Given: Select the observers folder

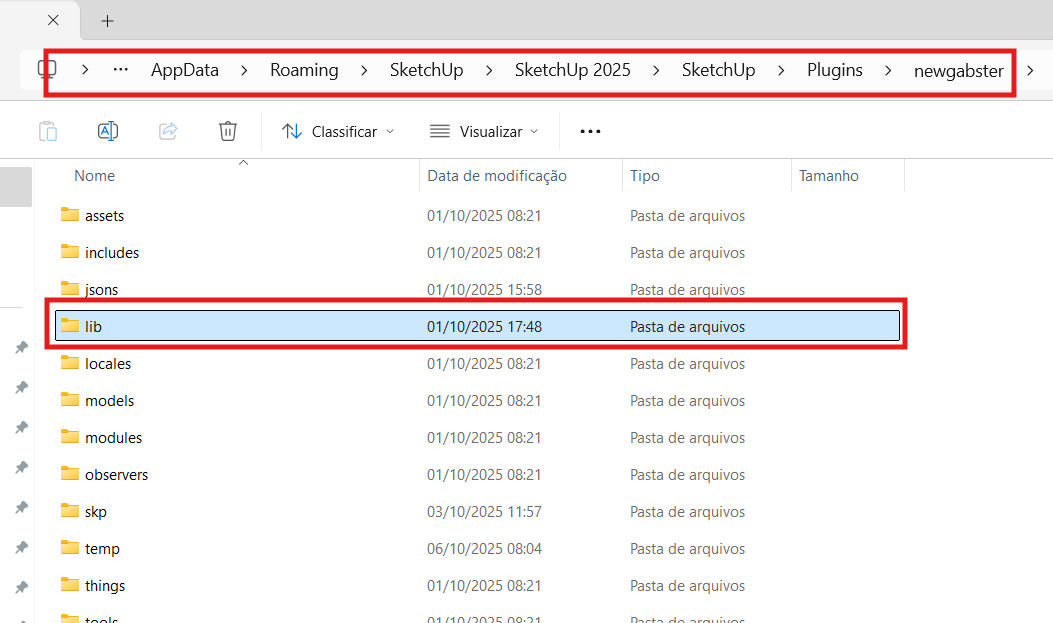Looking at the screenshot, I should click(117, 474).
